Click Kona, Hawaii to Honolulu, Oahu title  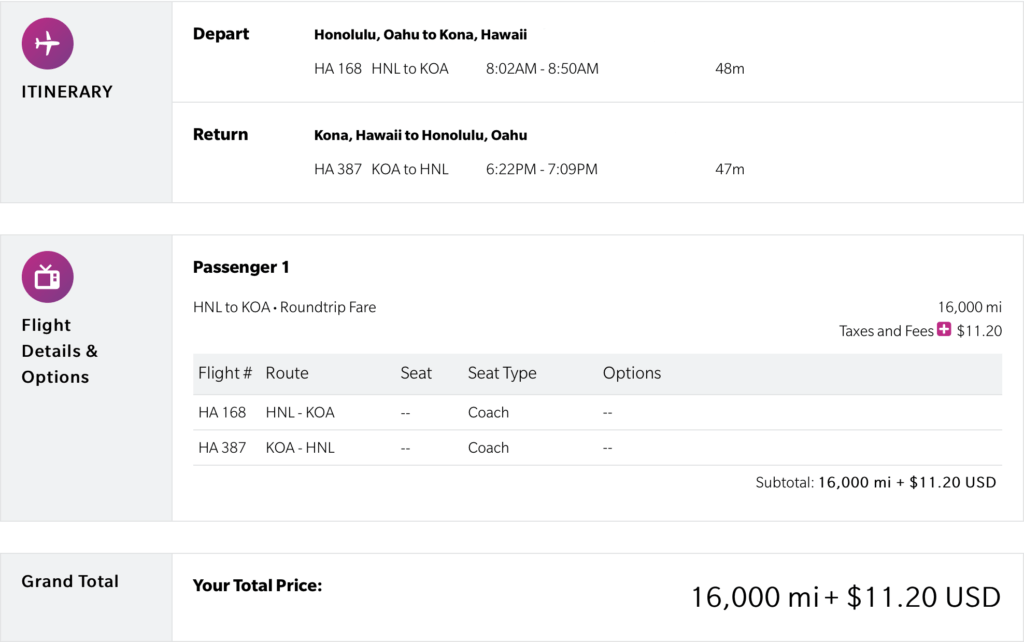click(420, 135)
